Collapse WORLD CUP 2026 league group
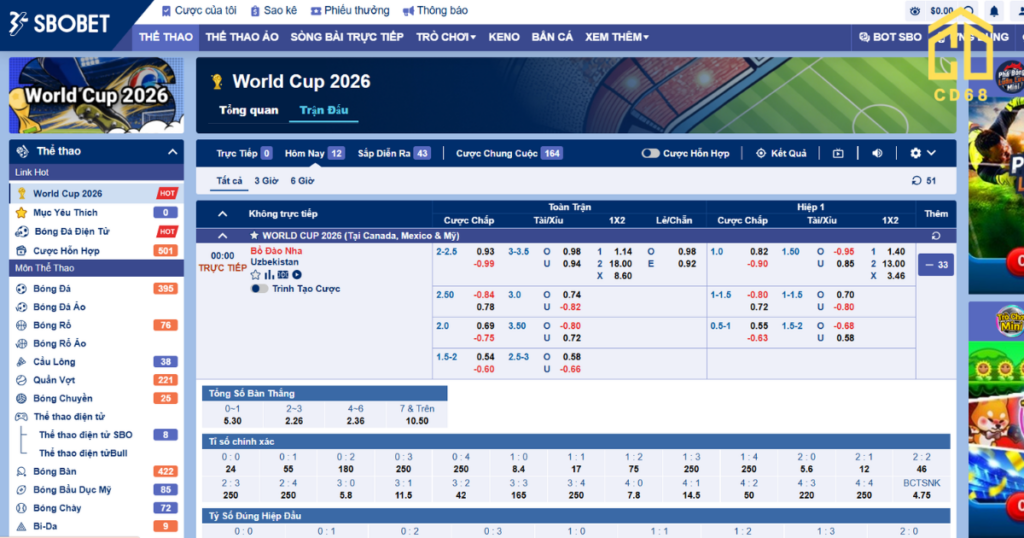 223,236
